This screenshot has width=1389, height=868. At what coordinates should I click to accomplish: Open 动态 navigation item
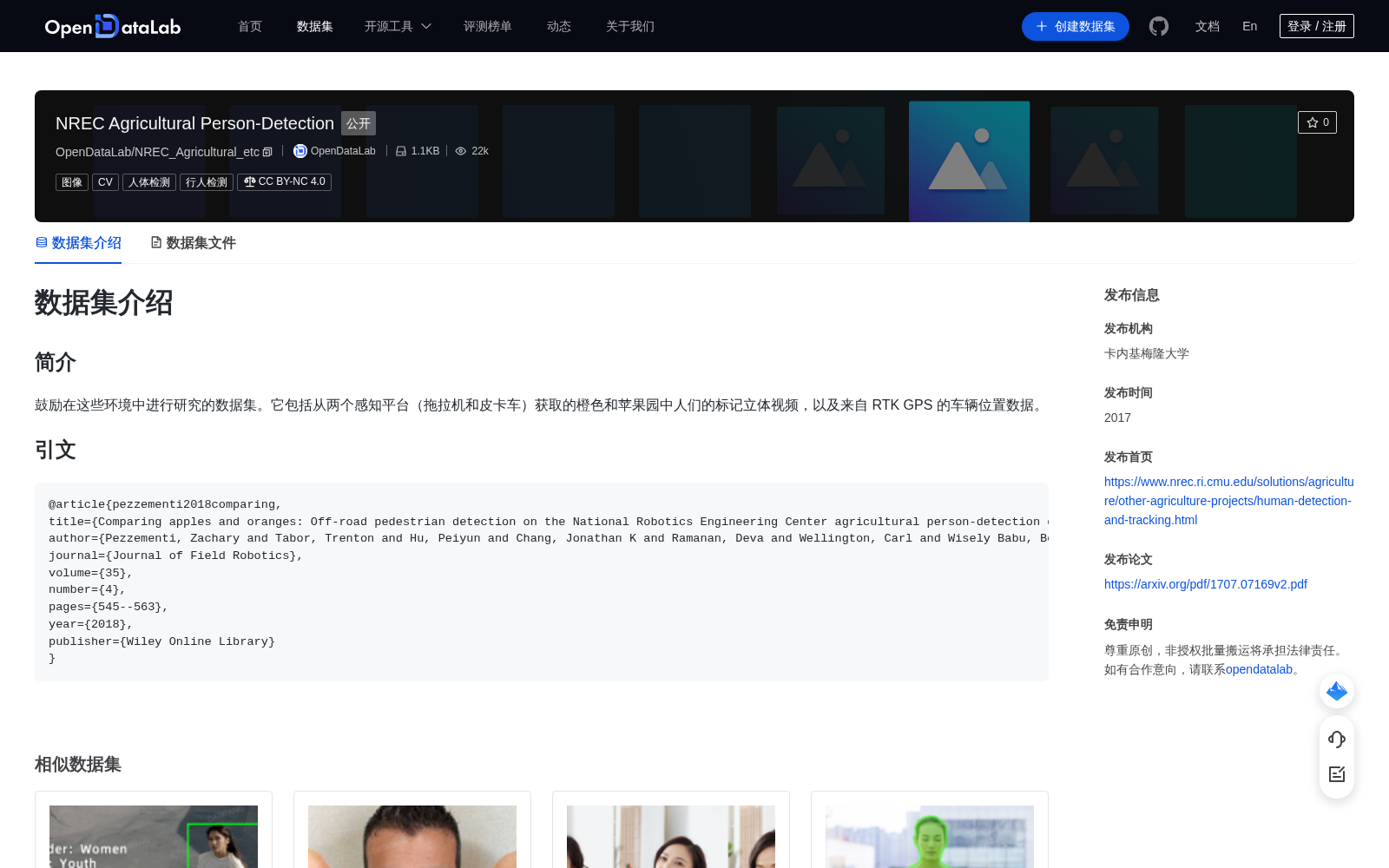(559, 26)
